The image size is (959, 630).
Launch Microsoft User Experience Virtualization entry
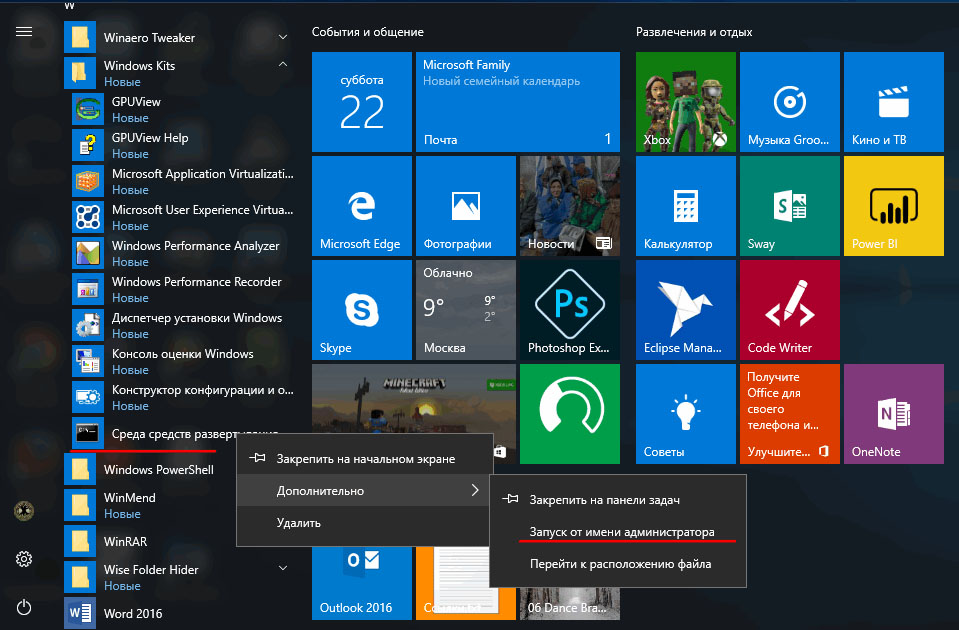point(182,218)
